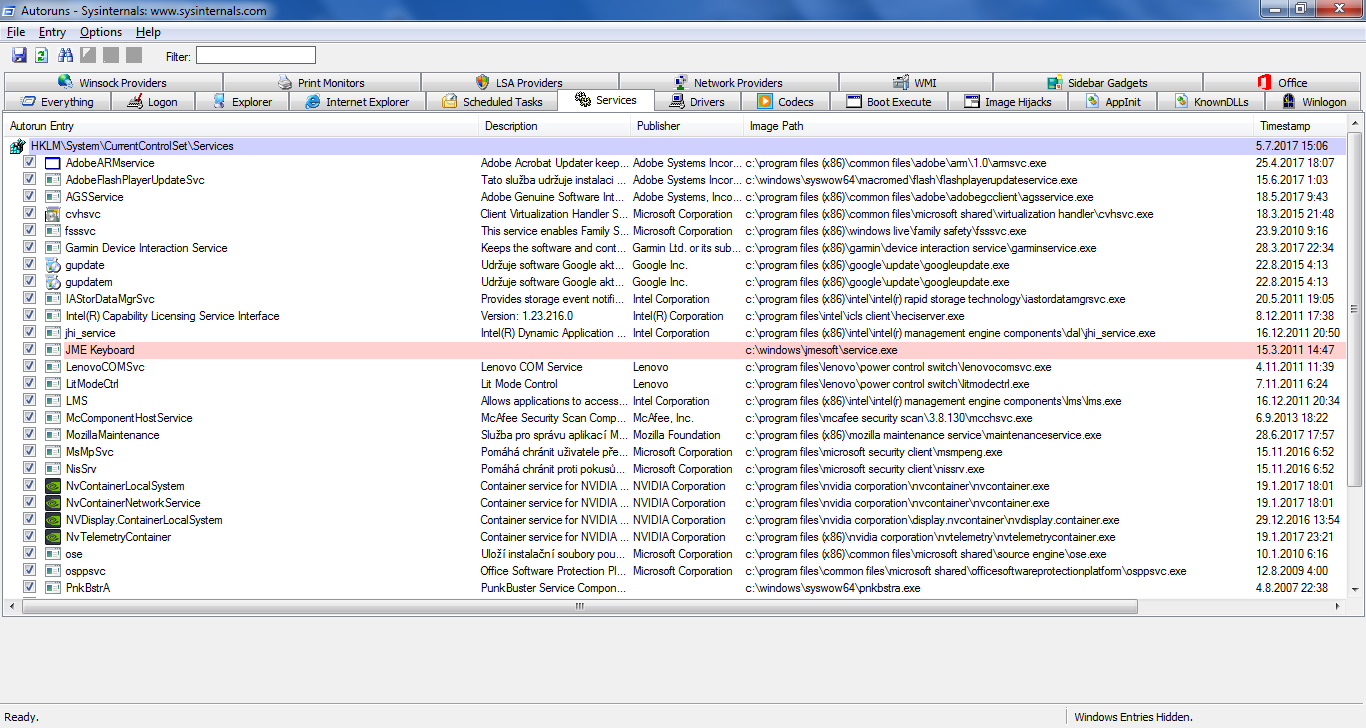Open the Options menu

[x=101, y=32]
